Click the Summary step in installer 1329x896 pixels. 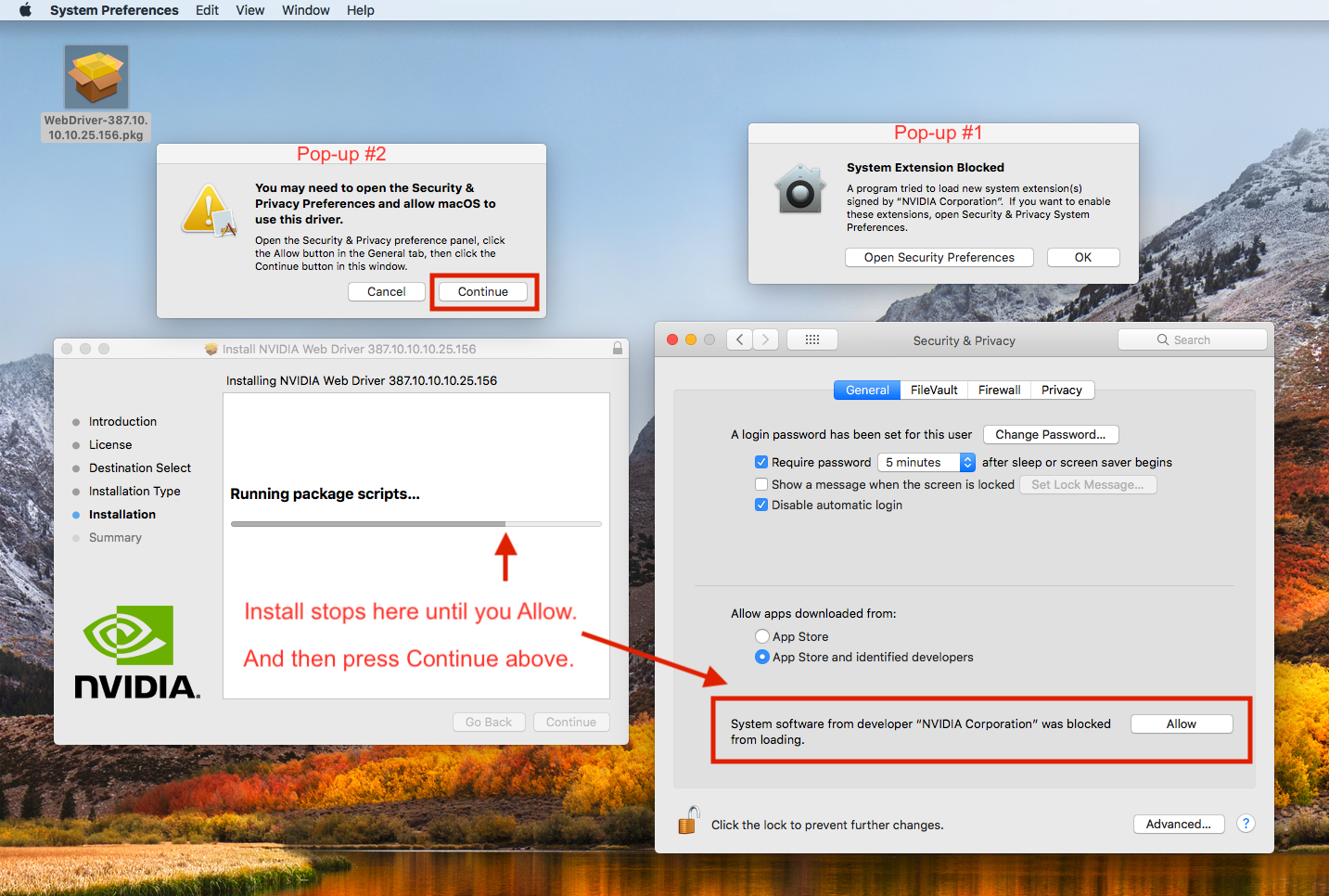[x=115, y=537]
